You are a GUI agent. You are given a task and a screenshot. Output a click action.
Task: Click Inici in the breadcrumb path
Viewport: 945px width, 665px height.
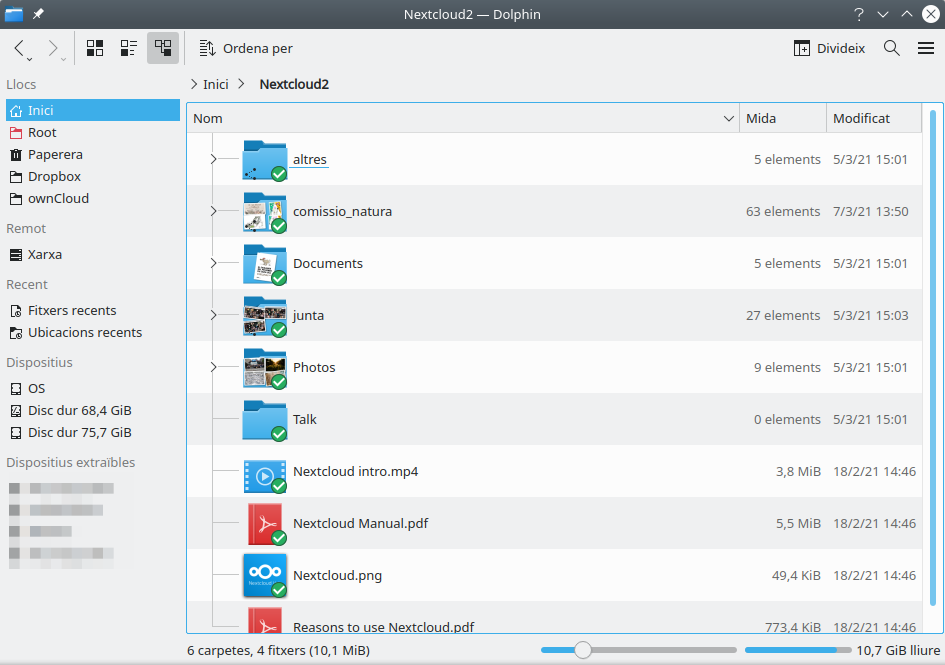[x=216, y=84]
